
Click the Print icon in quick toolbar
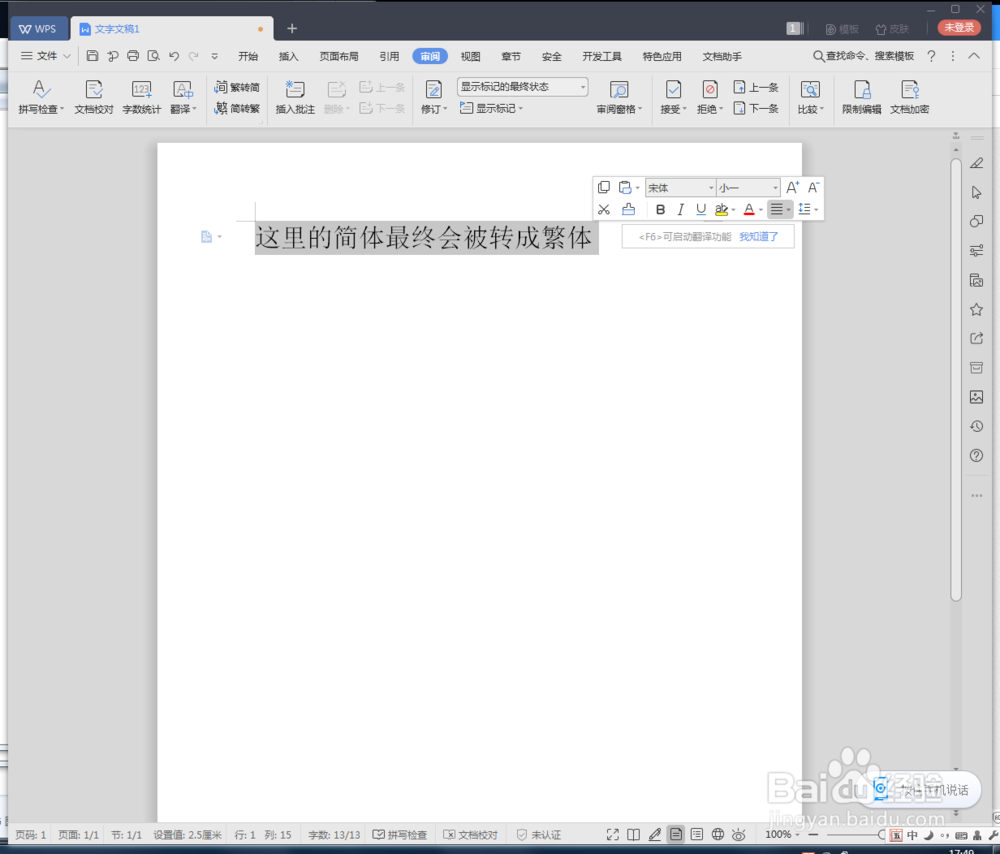click(133, 56)
